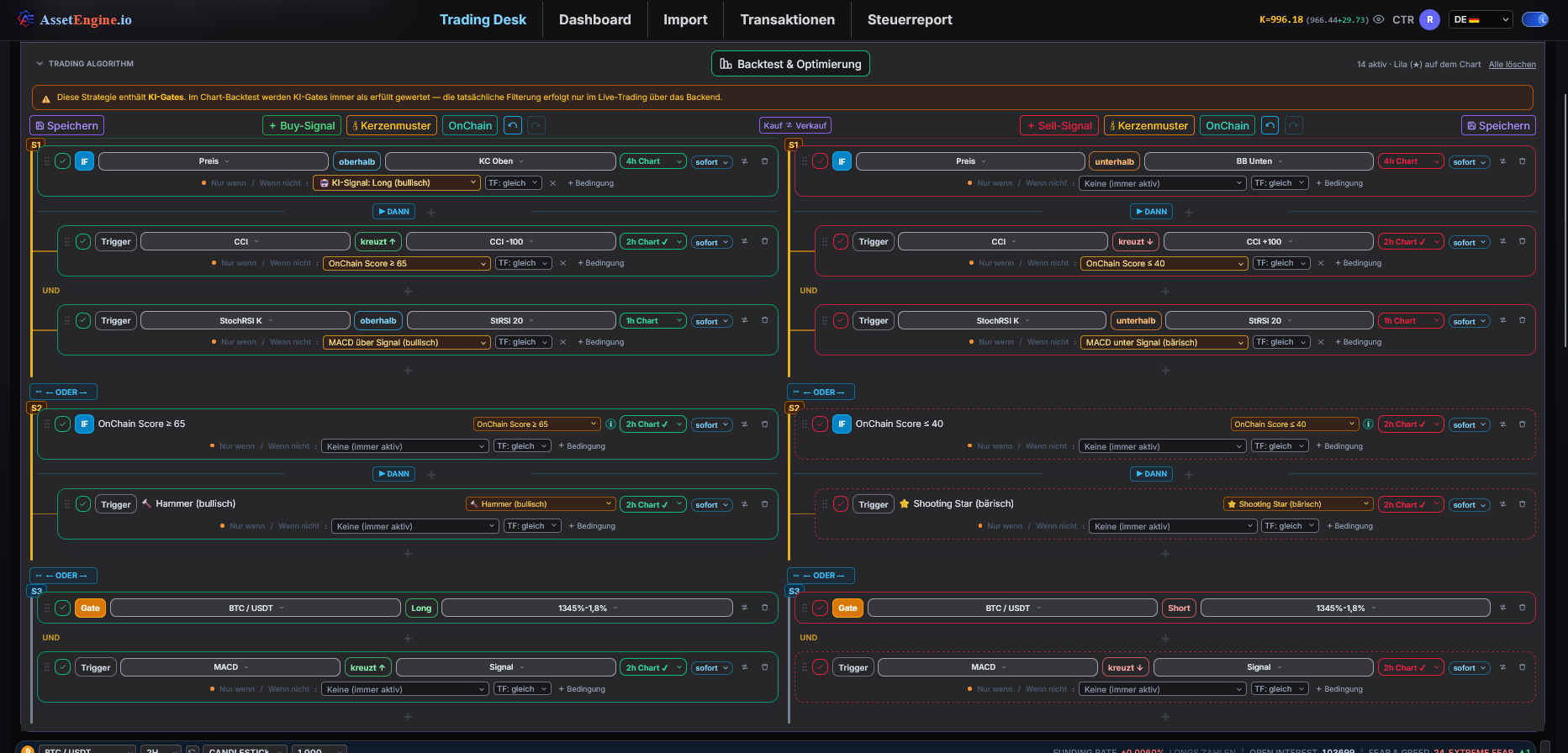Click Speichern on the buy side

[66, 125]
